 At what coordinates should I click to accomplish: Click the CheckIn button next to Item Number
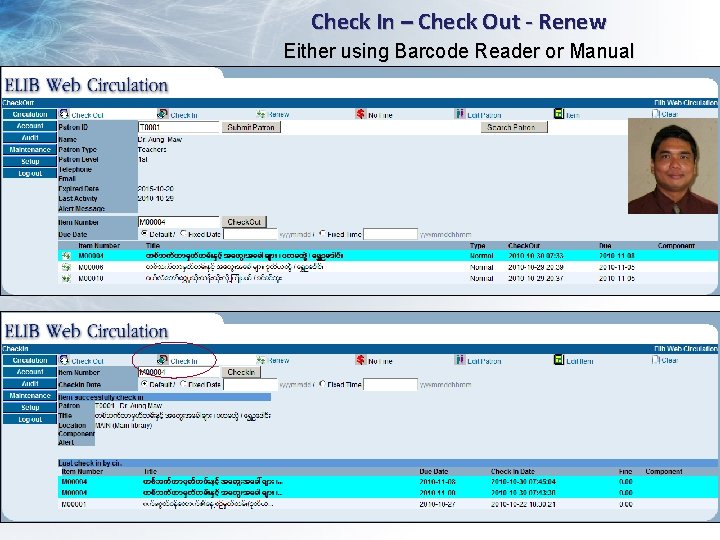point(241,372)
